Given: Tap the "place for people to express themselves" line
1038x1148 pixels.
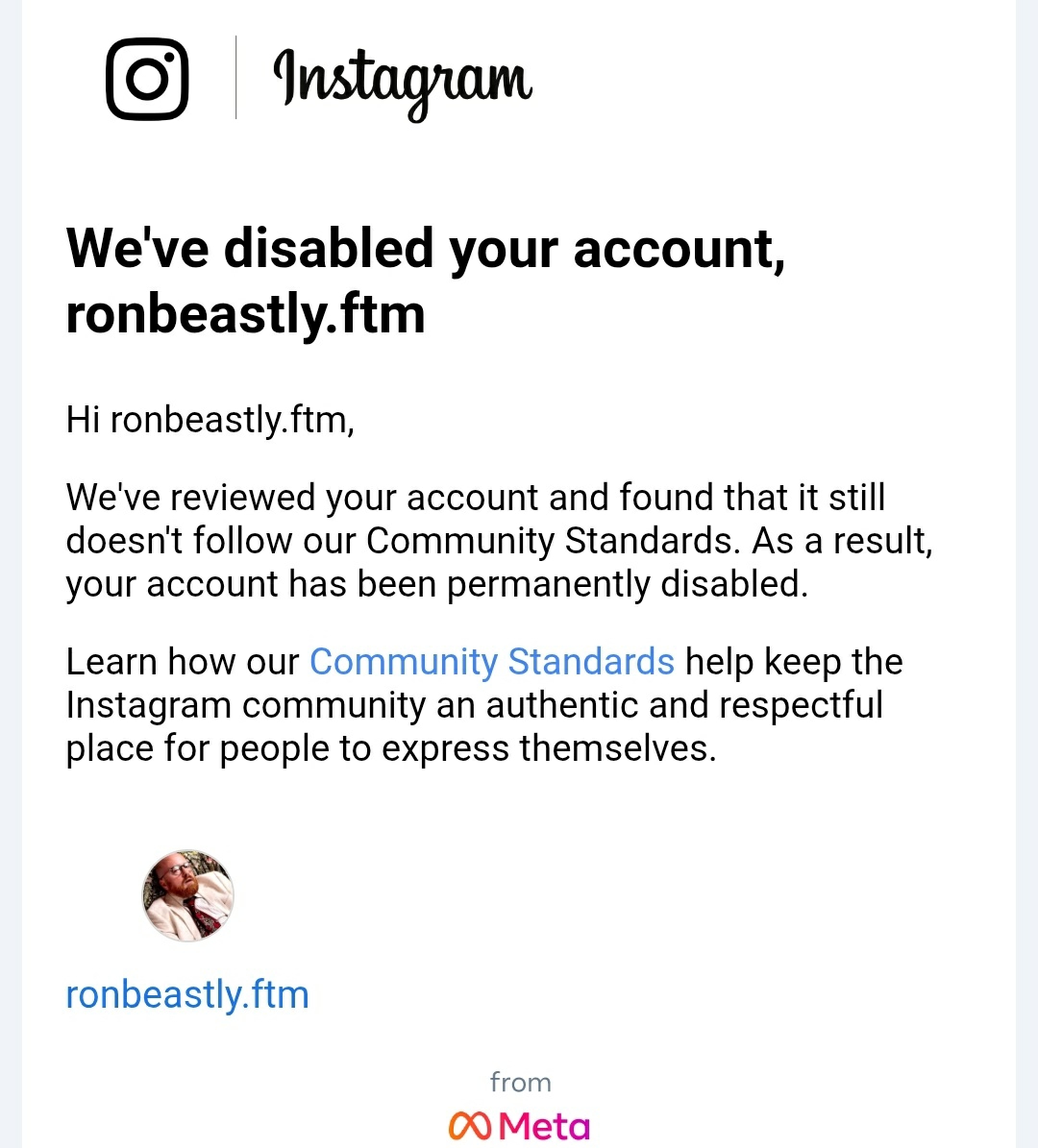Looking at the screenshot, I should pyautogui.click(x=390, y=748).
